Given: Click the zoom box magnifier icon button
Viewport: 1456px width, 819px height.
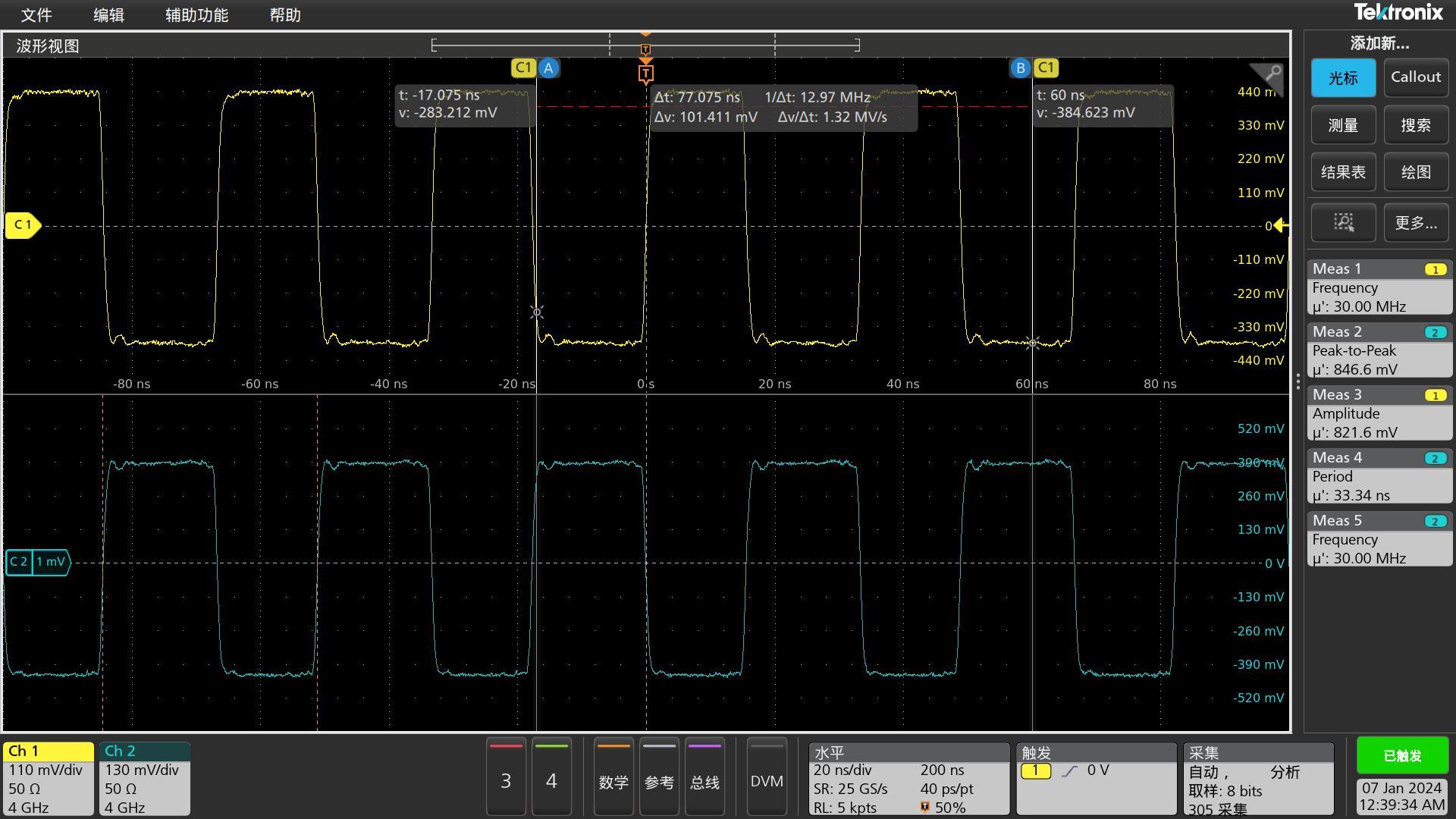Looking at the screenshot, I should pyautogui.click(x=1343, y=222).
